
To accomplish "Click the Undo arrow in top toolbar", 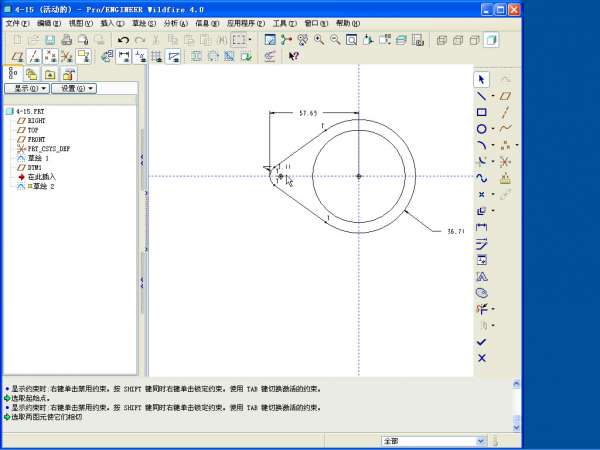I will point(123,40).
